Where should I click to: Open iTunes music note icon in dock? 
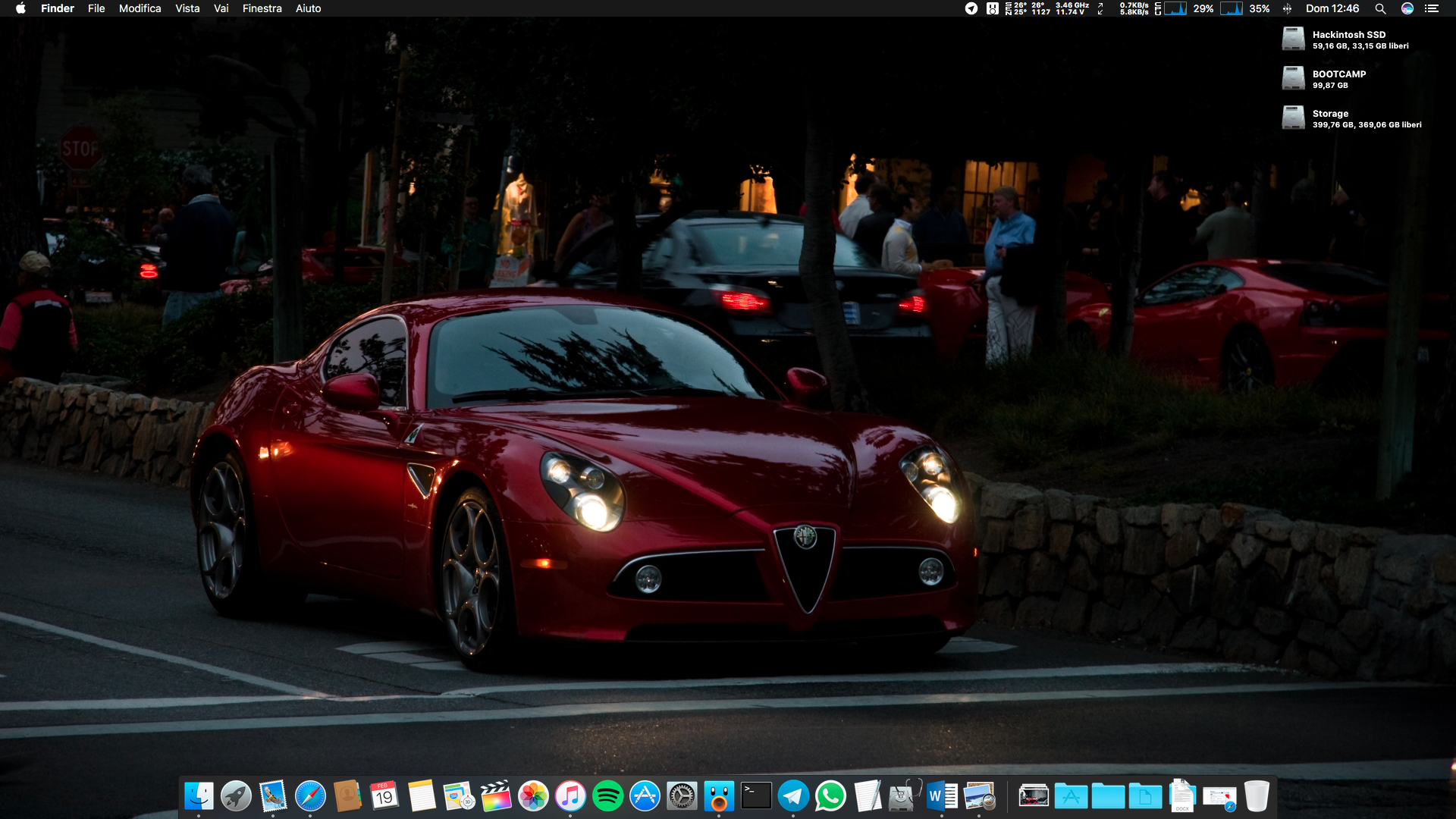pos(570,796)
